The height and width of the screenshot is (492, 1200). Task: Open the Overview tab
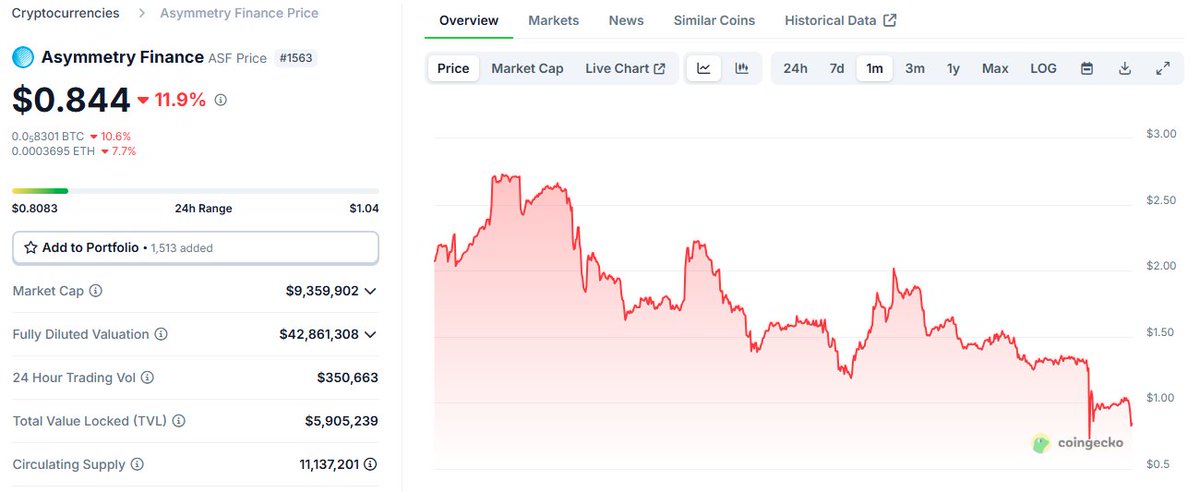click(468, 20)
